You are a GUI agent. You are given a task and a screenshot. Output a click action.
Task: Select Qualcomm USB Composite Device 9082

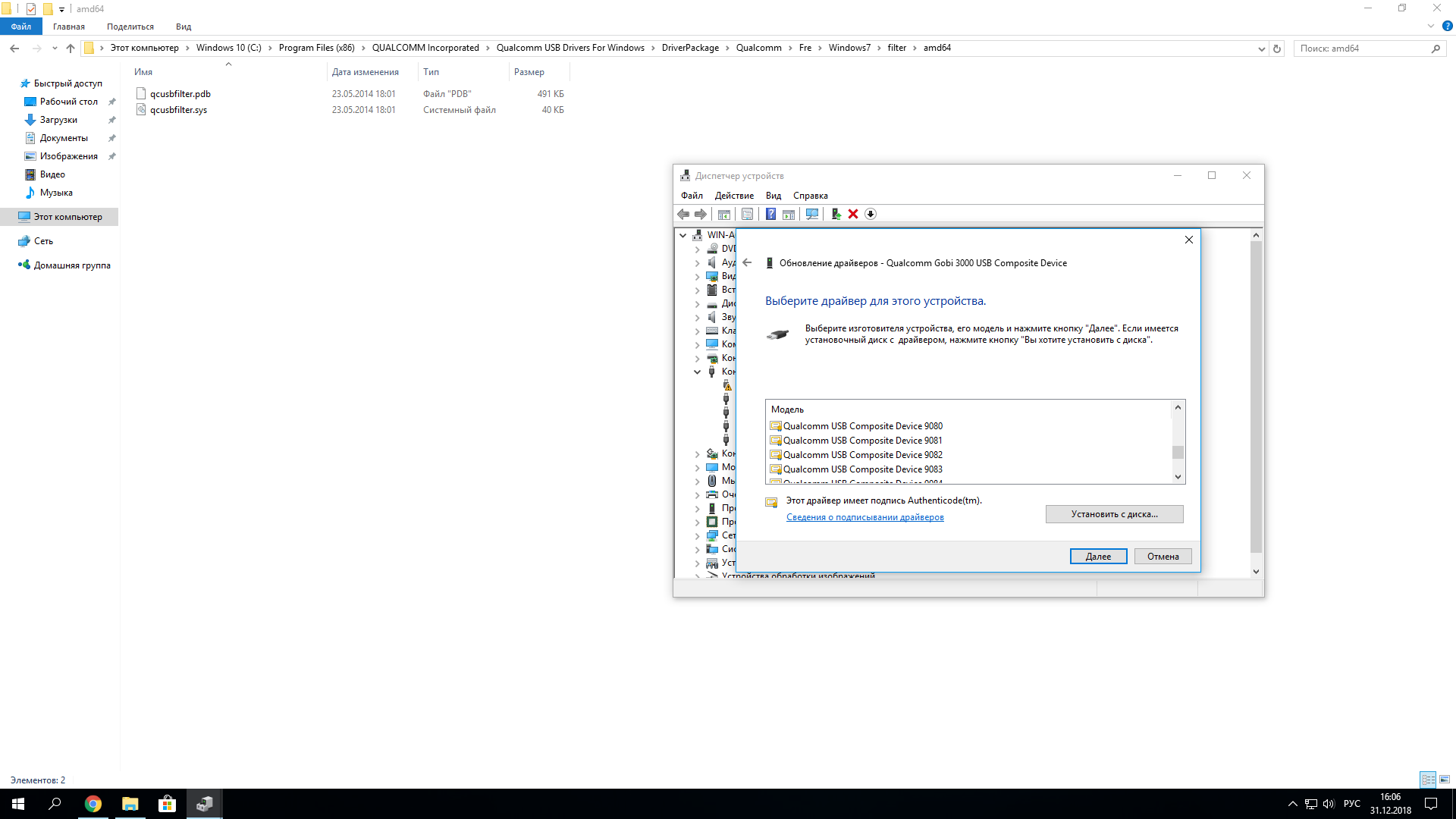pos(863,455)
